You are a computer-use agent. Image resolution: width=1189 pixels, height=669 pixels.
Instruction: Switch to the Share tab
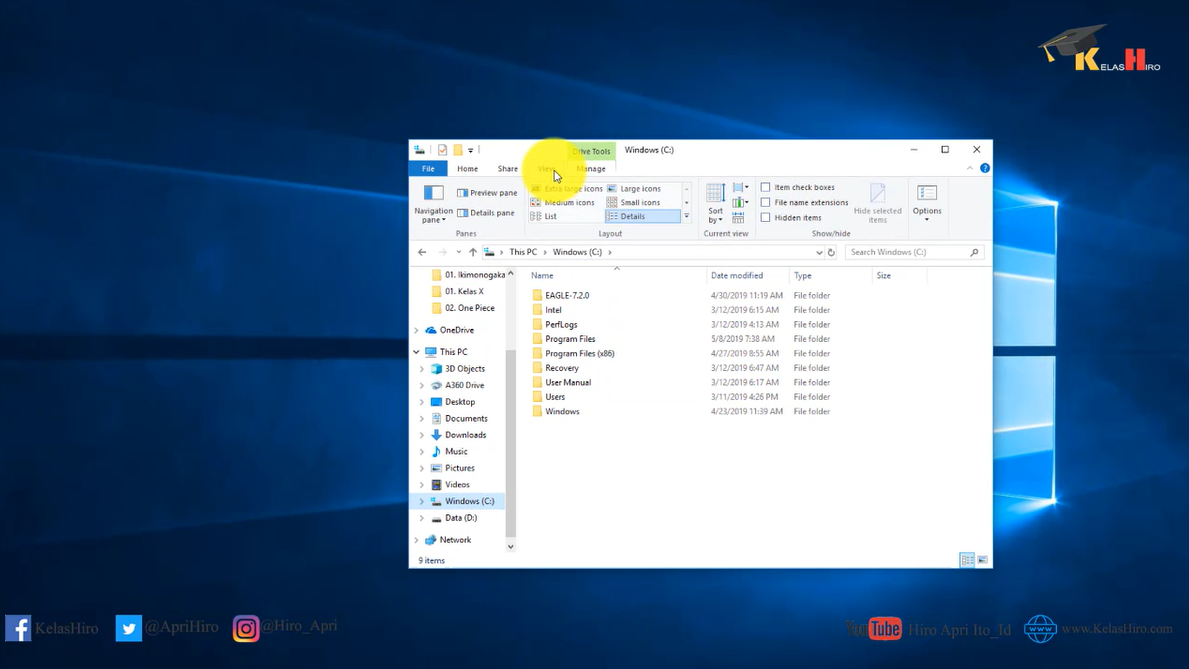click(x=507, y=168)
